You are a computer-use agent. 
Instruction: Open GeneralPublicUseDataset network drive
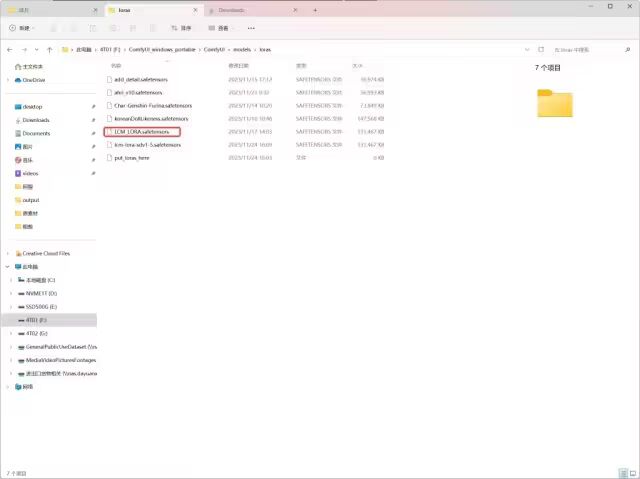tap(57, 347)
